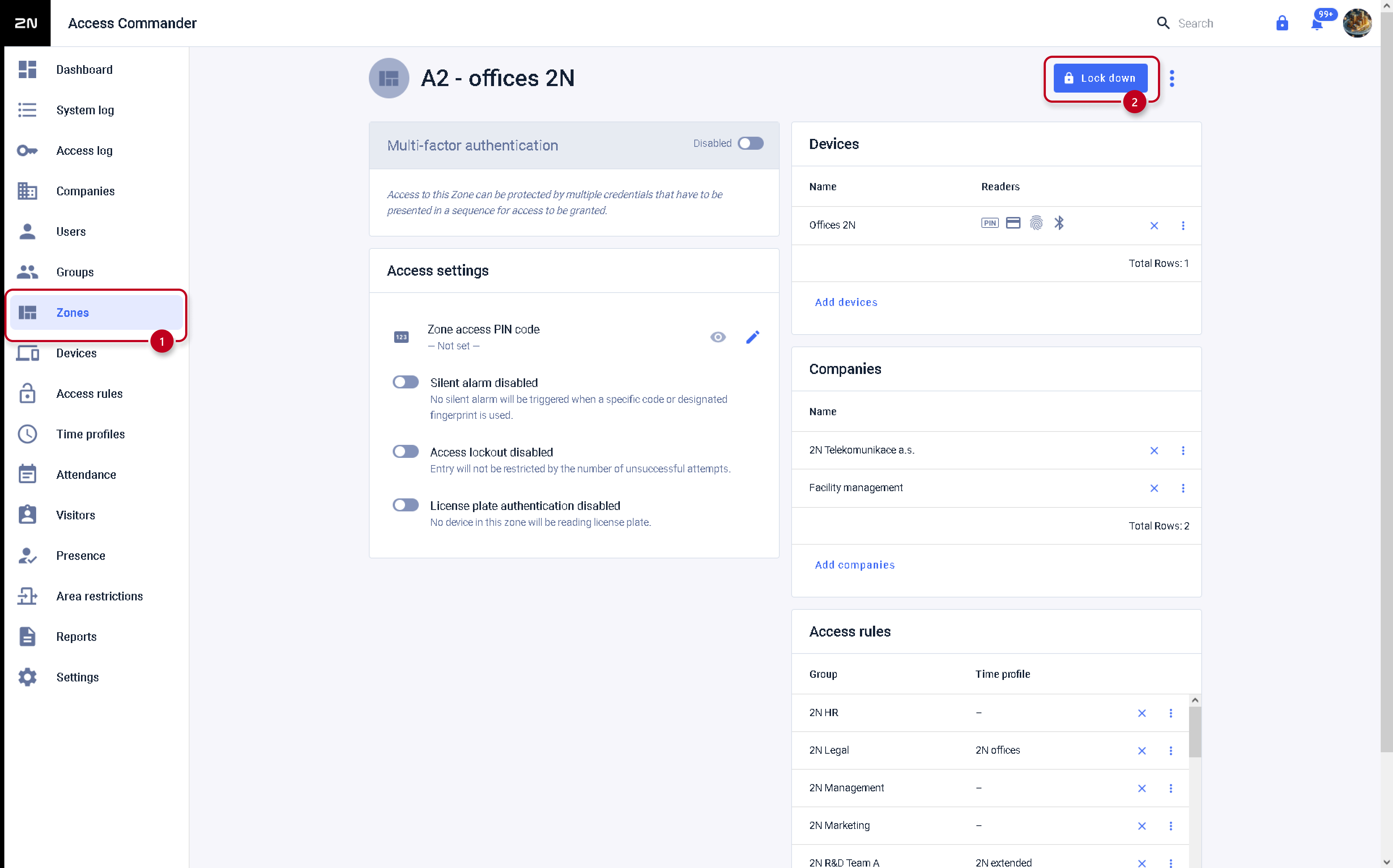Image resolution: width=1393 pixels, height=868 pixels.
Task: Open options menu for 2N Telekomunikace a.s.
Action: click(x=1183, y=451)
